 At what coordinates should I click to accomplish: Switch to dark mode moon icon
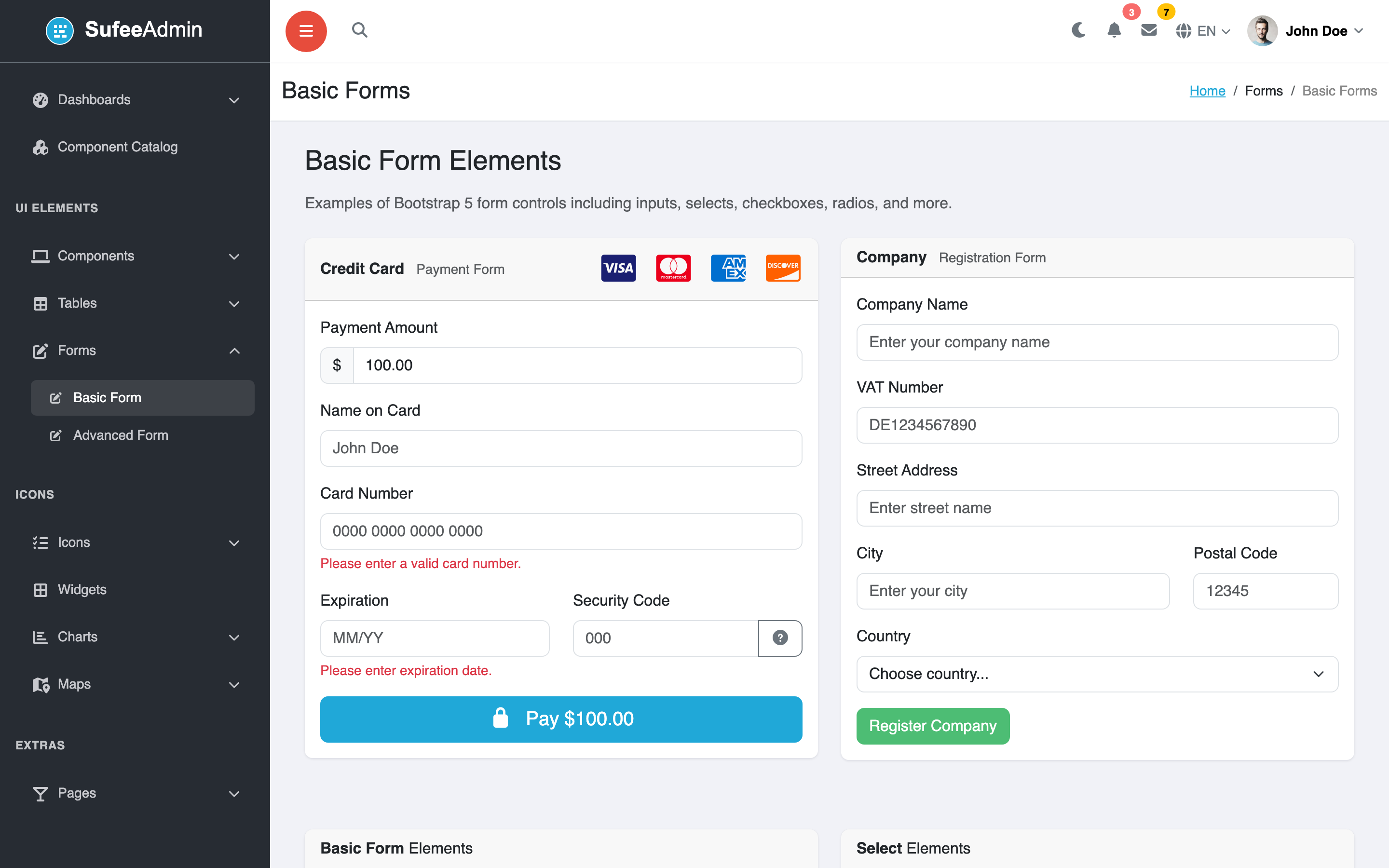coord(1078,30)
